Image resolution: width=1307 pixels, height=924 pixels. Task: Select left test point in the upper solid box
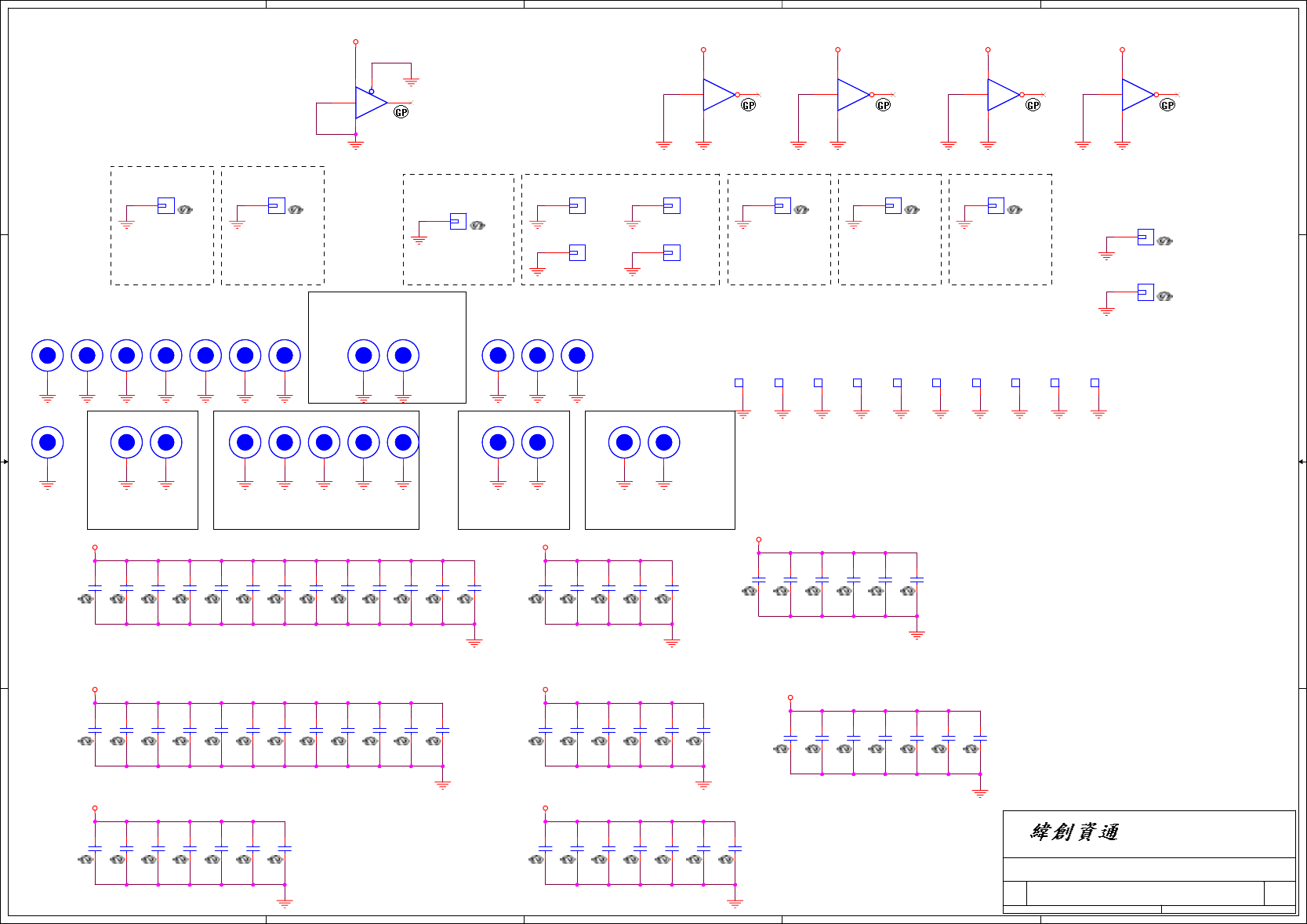pos(364,356)
